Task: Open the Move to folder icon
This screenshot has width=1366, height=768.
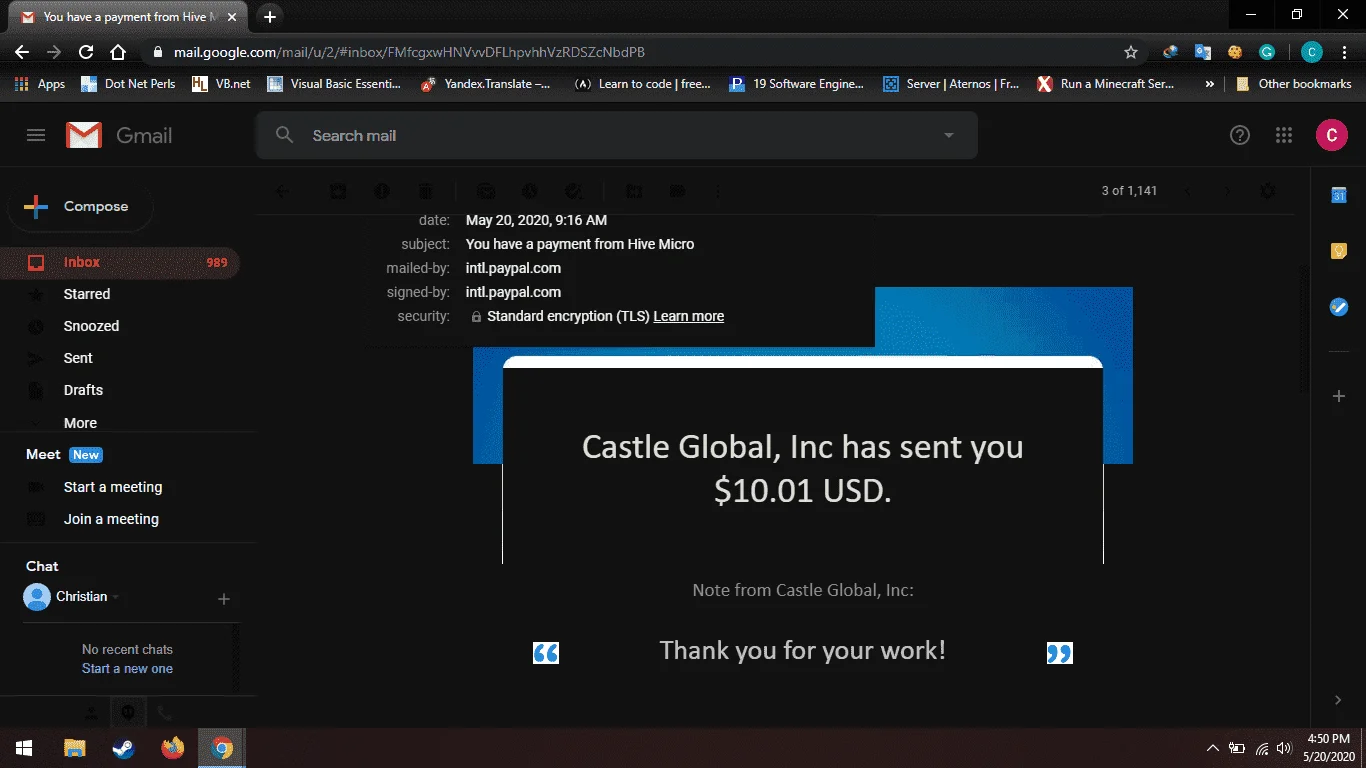Action: 634,191
